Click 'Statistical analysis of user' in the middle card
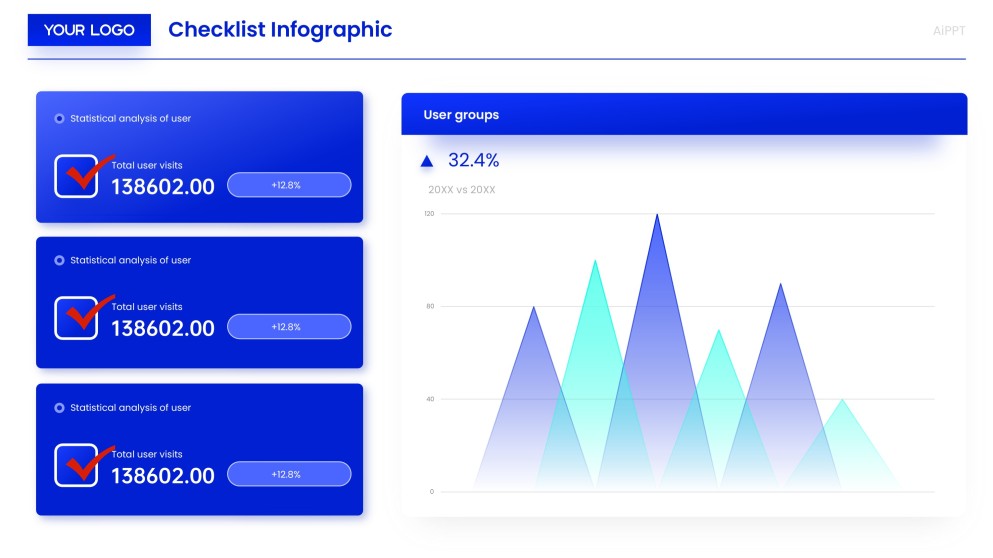 130,260
